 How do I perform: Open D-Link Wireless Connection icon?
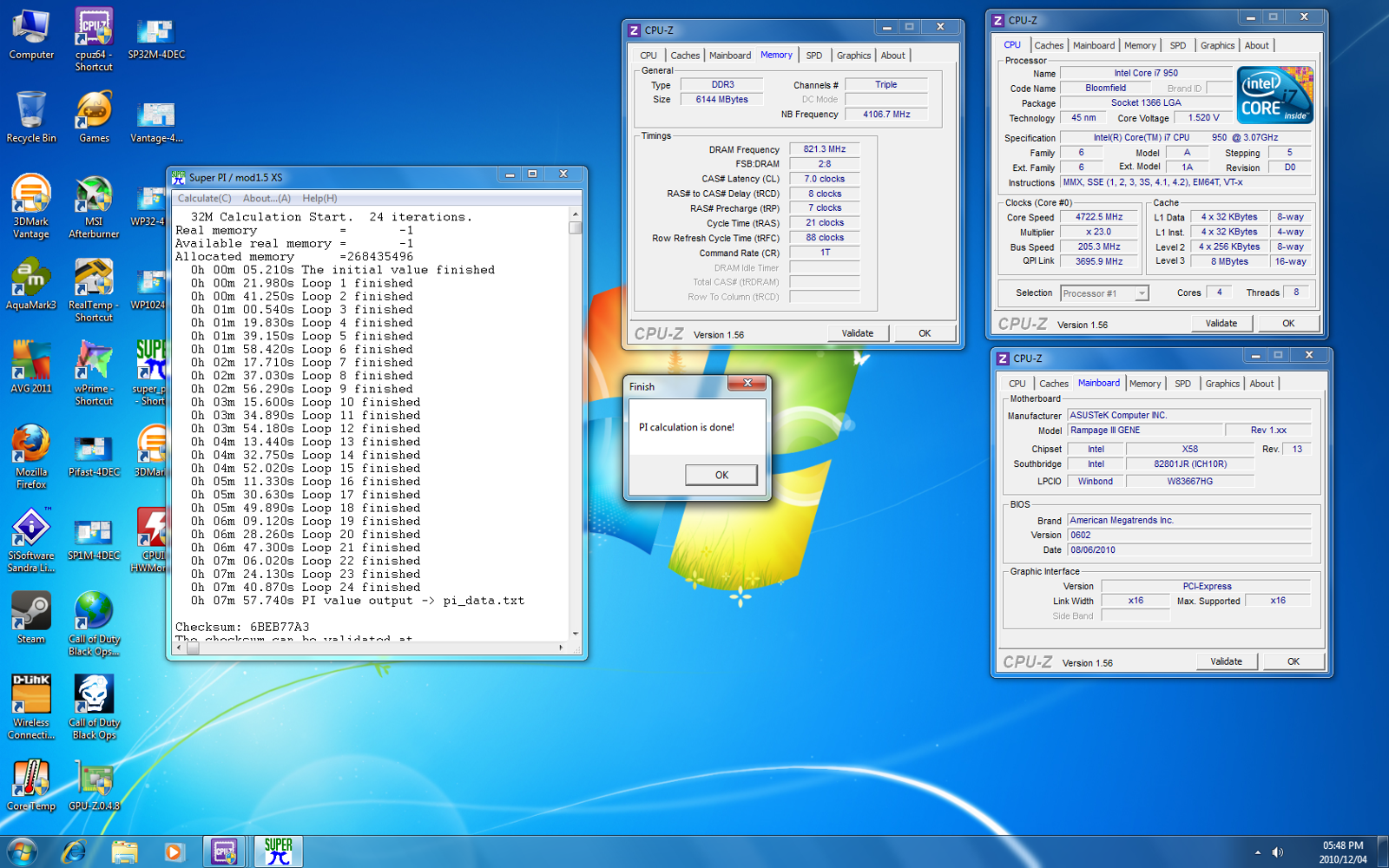coord(31,707)
